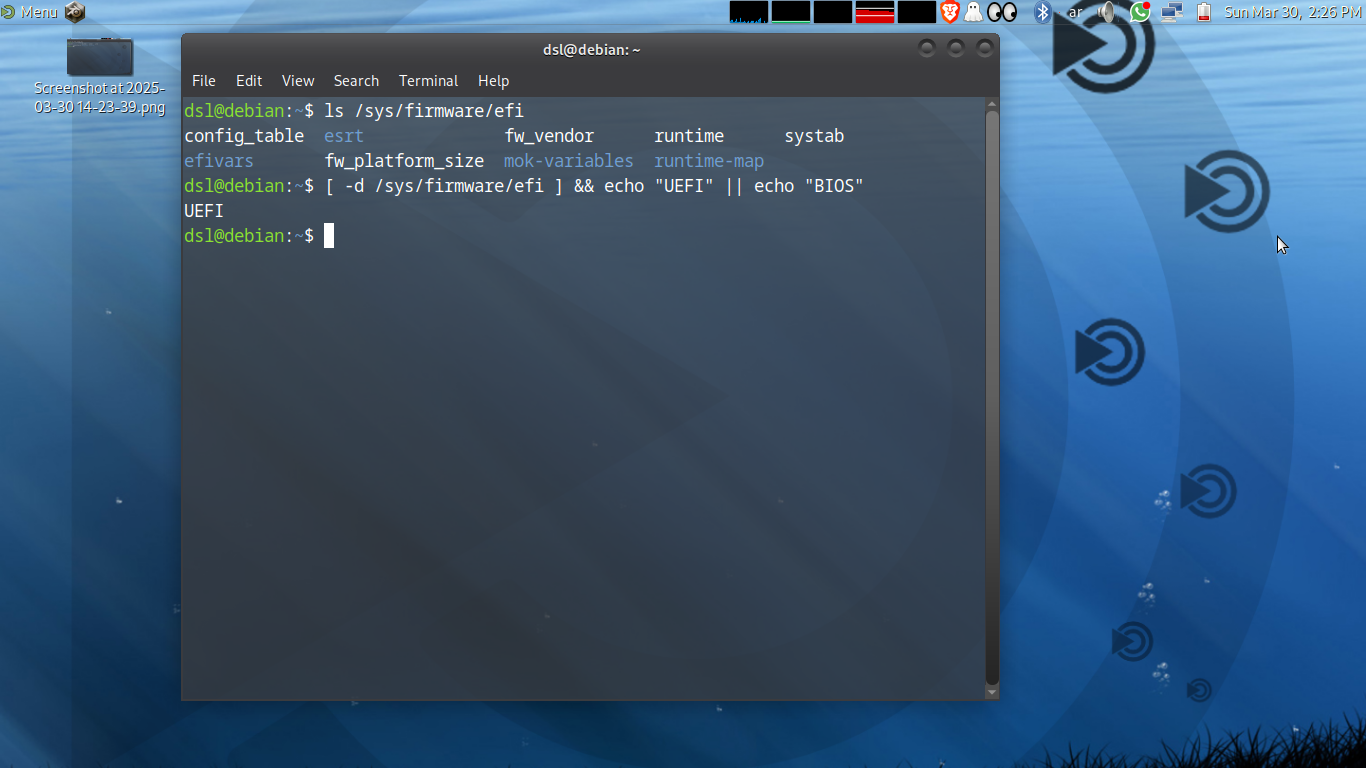Click 'runtime' in the first ls output row
This screenshot has height=768, width=1366.
click(x=689, y=136)
